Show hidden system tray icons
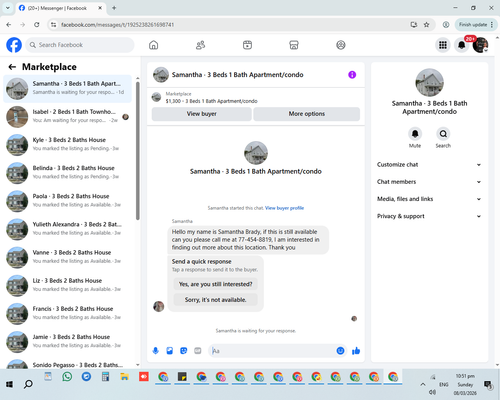 423,384
